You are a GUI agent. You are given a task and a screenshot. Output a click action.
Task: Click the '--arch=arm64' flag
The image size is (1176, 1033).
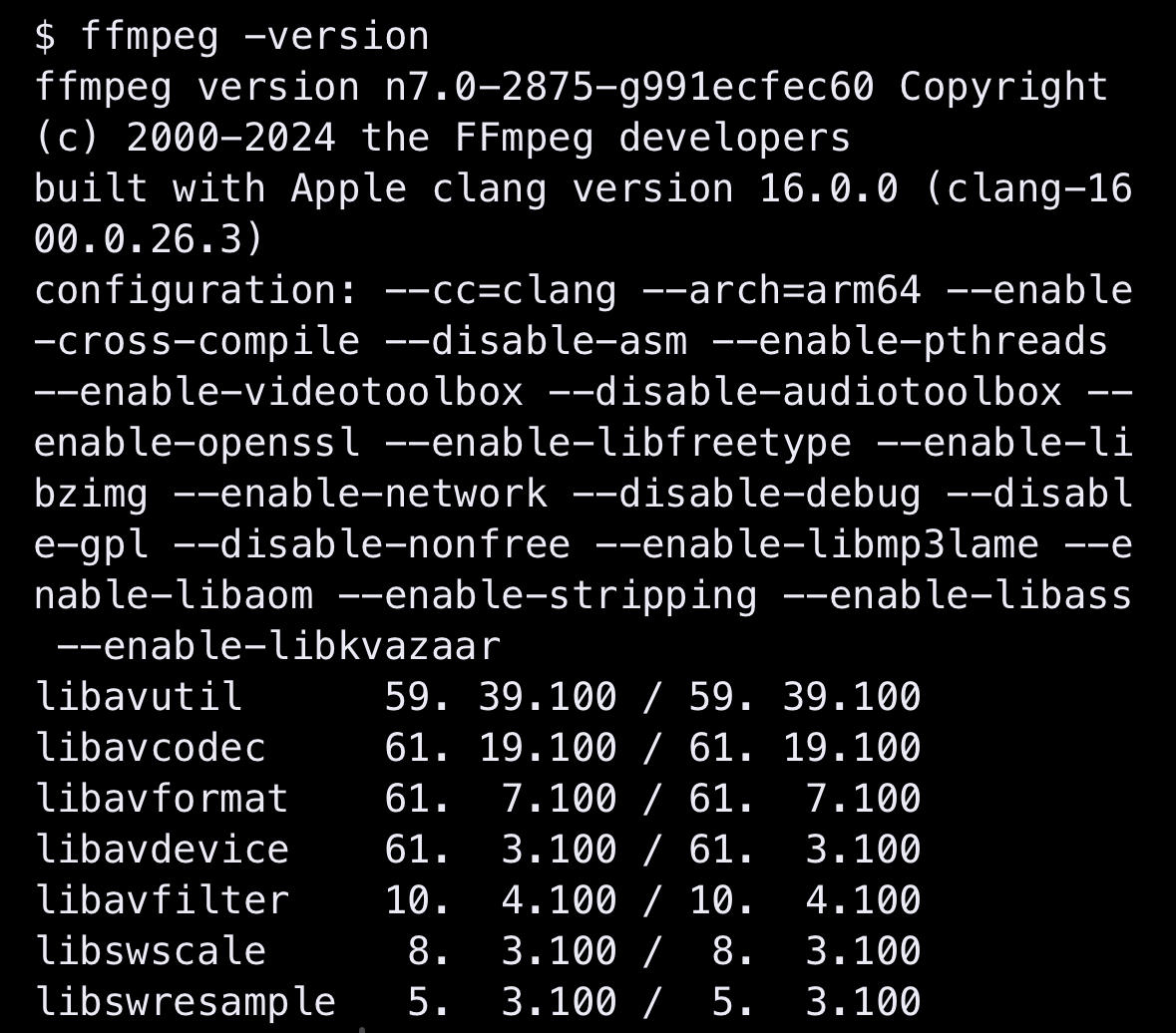(x=781, y=290)
